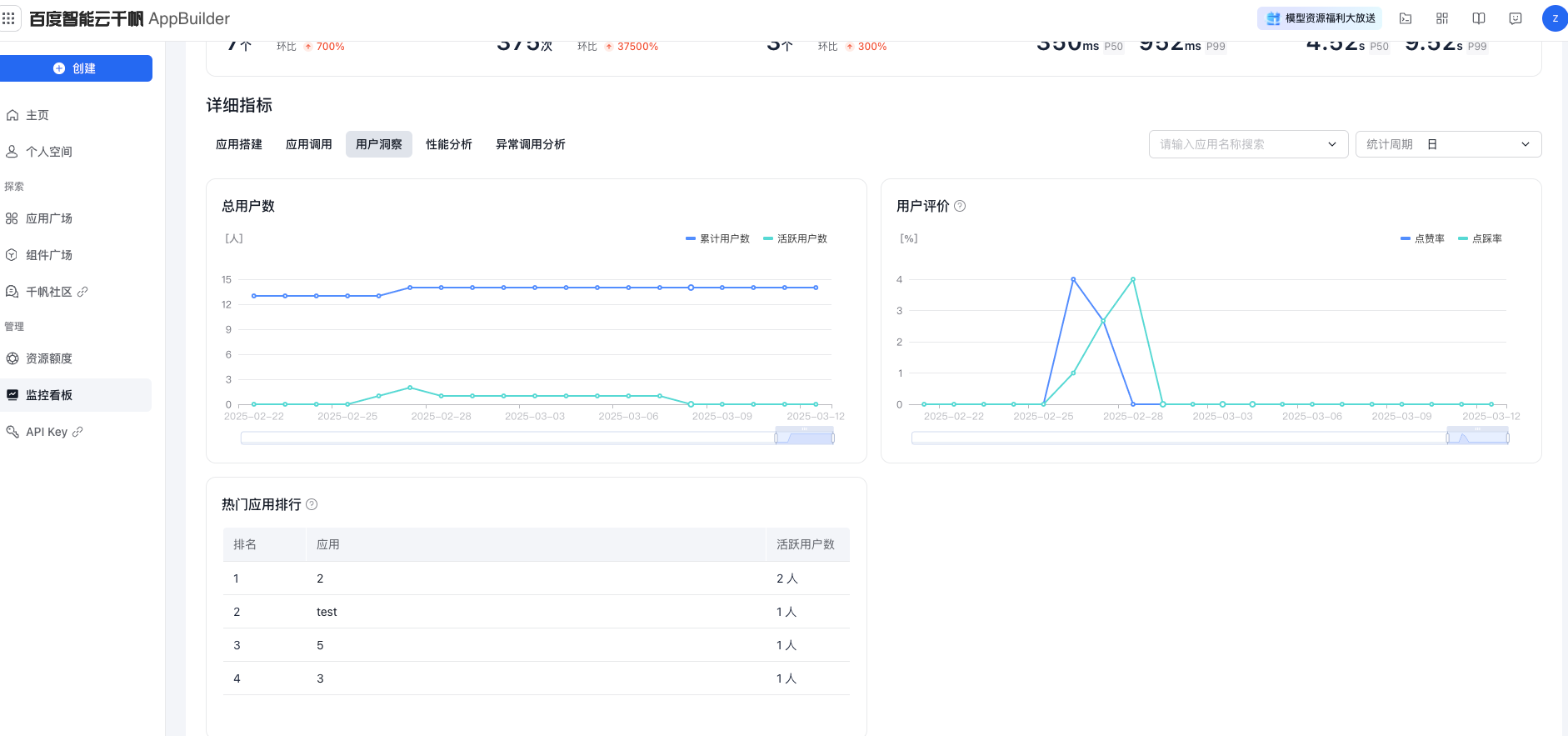This screenshot has height=736, width=1568.
Task: Click the 创建 button
Action: tap(76, 68)
